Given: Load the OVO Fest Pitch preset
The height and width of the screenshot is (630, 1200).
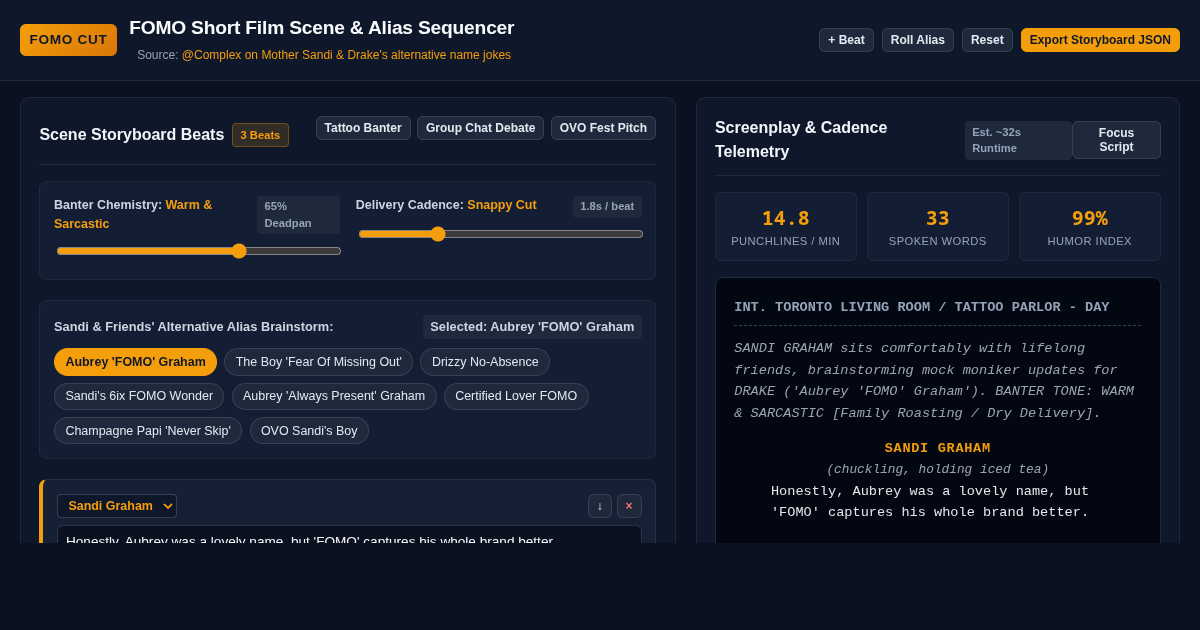Looking at the screenshot, I should [x=603, y=128].
